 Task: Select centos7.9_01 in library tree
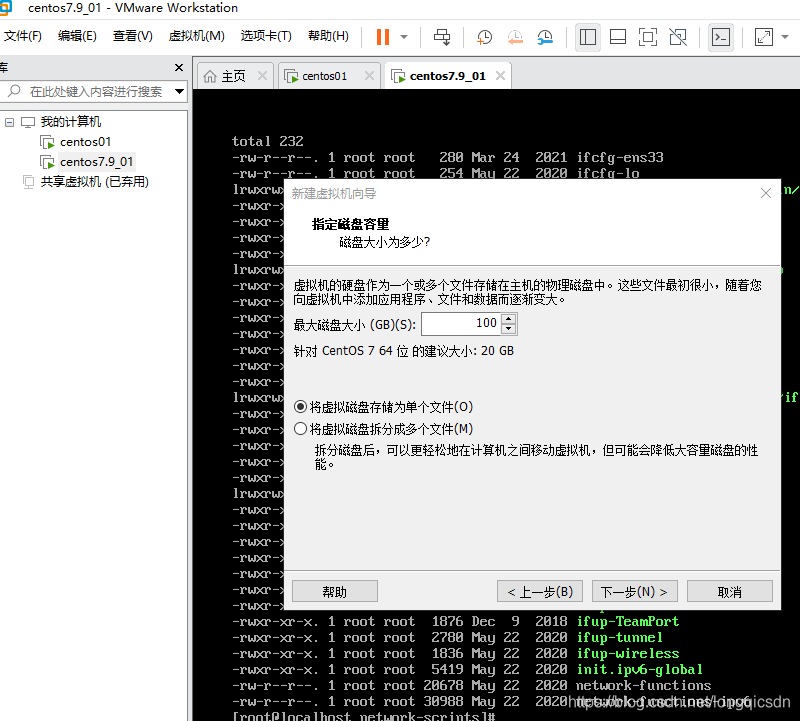[x=96, y=162]
